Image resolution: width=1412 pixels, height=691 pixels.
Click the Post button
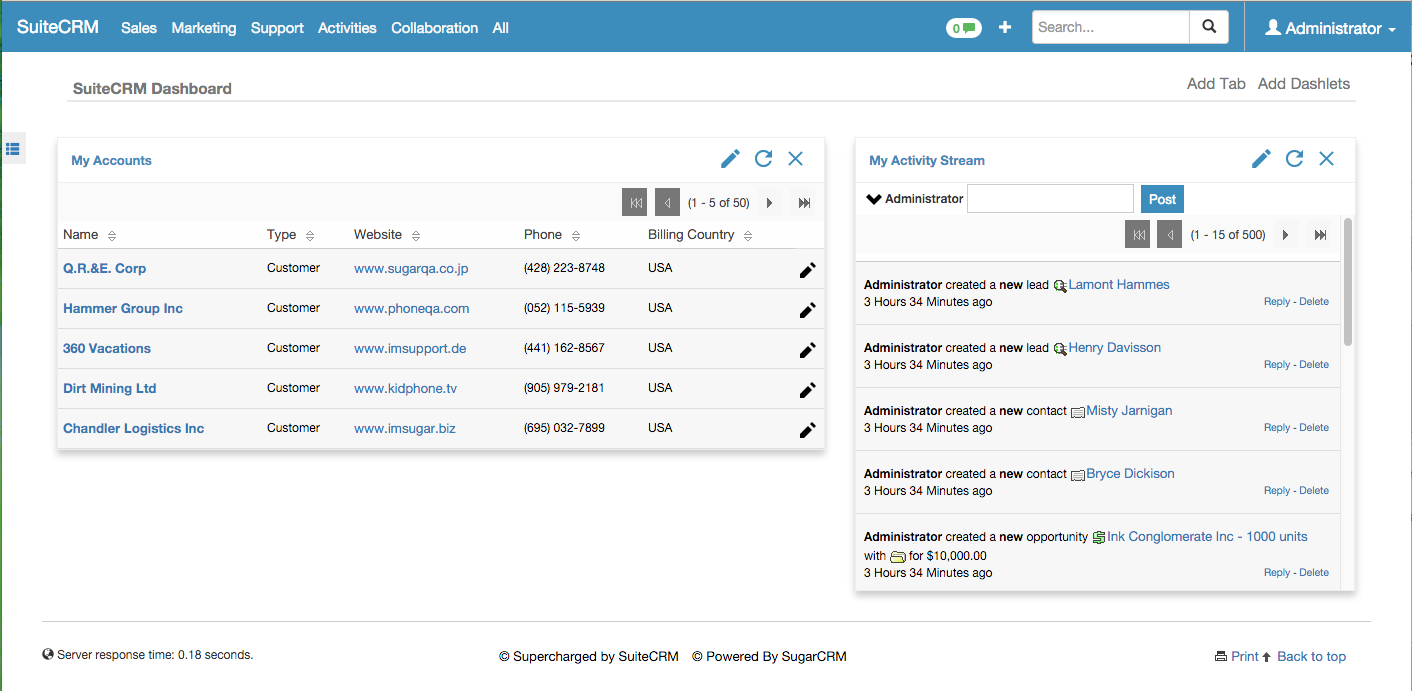[1162, 199]
